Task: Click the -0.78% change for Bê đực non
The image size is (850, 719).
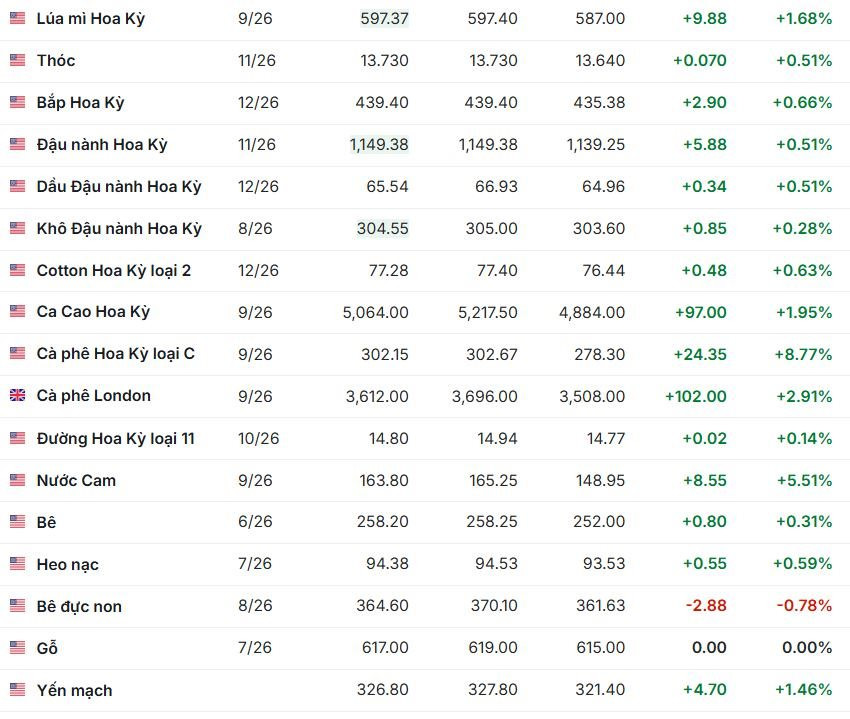Action: point(804,605)
